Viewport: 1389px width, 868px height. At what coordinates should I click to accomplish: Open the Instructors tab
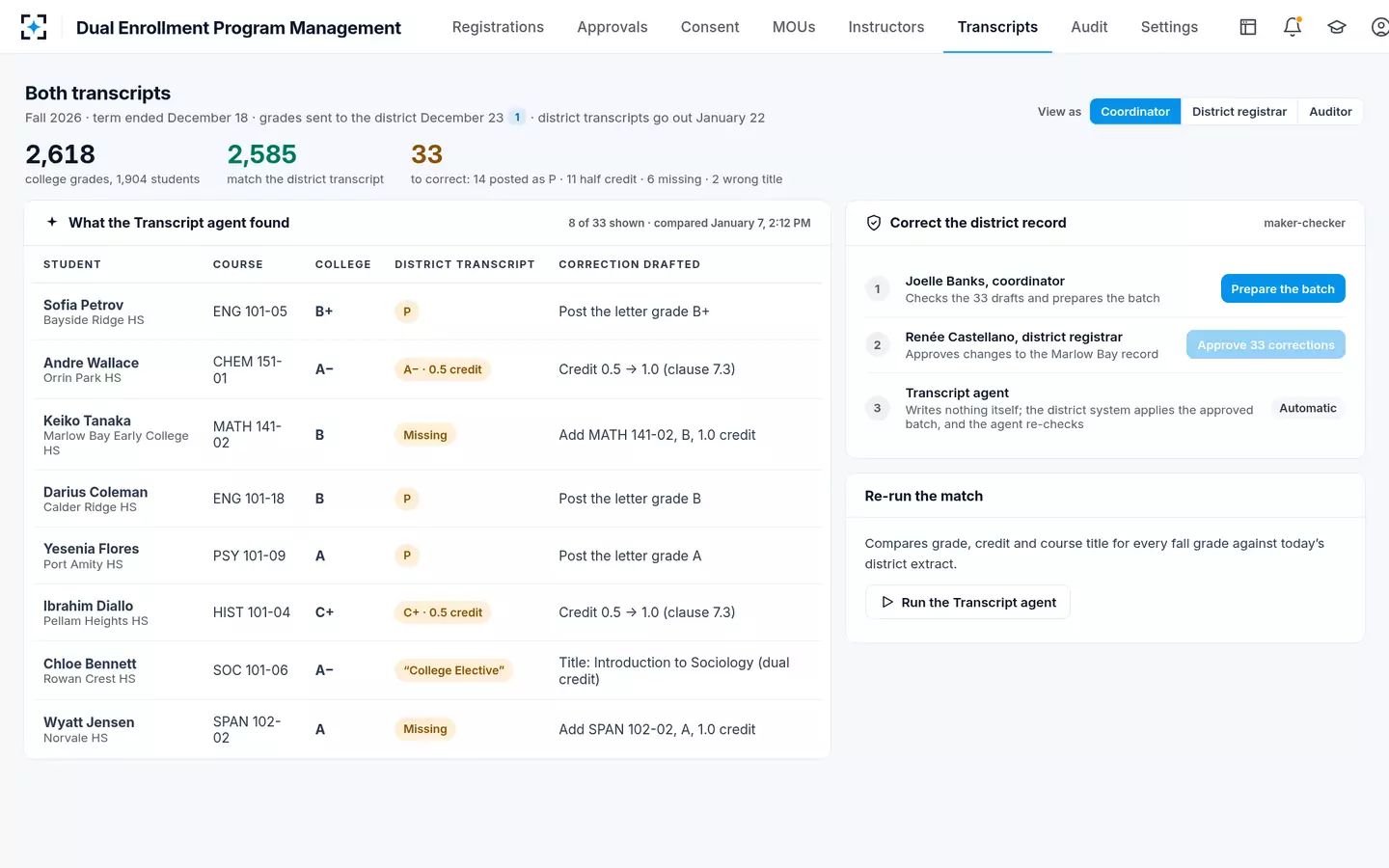(x=886, y=27)
